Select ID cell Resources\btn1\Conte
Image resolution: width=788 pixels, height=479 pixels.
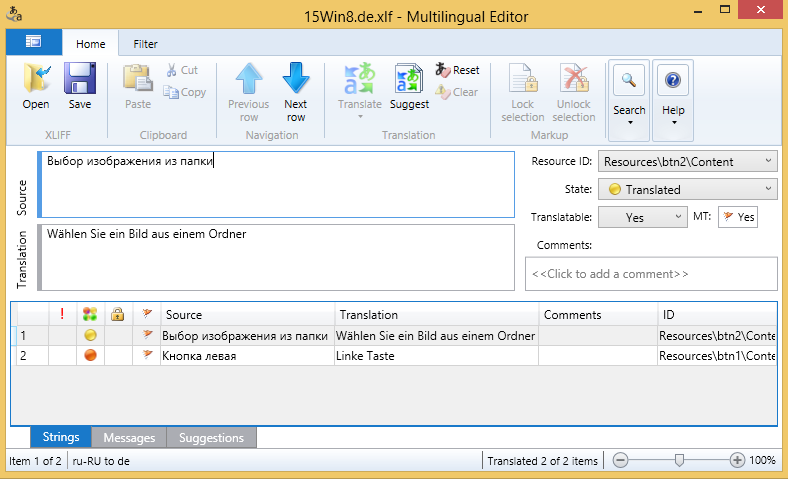[717, 356]
